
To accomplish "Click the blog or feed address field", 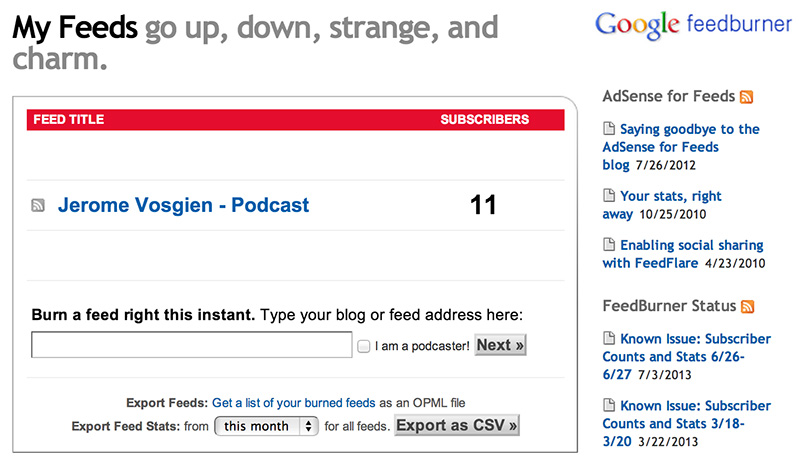I will tap(191, 345).
